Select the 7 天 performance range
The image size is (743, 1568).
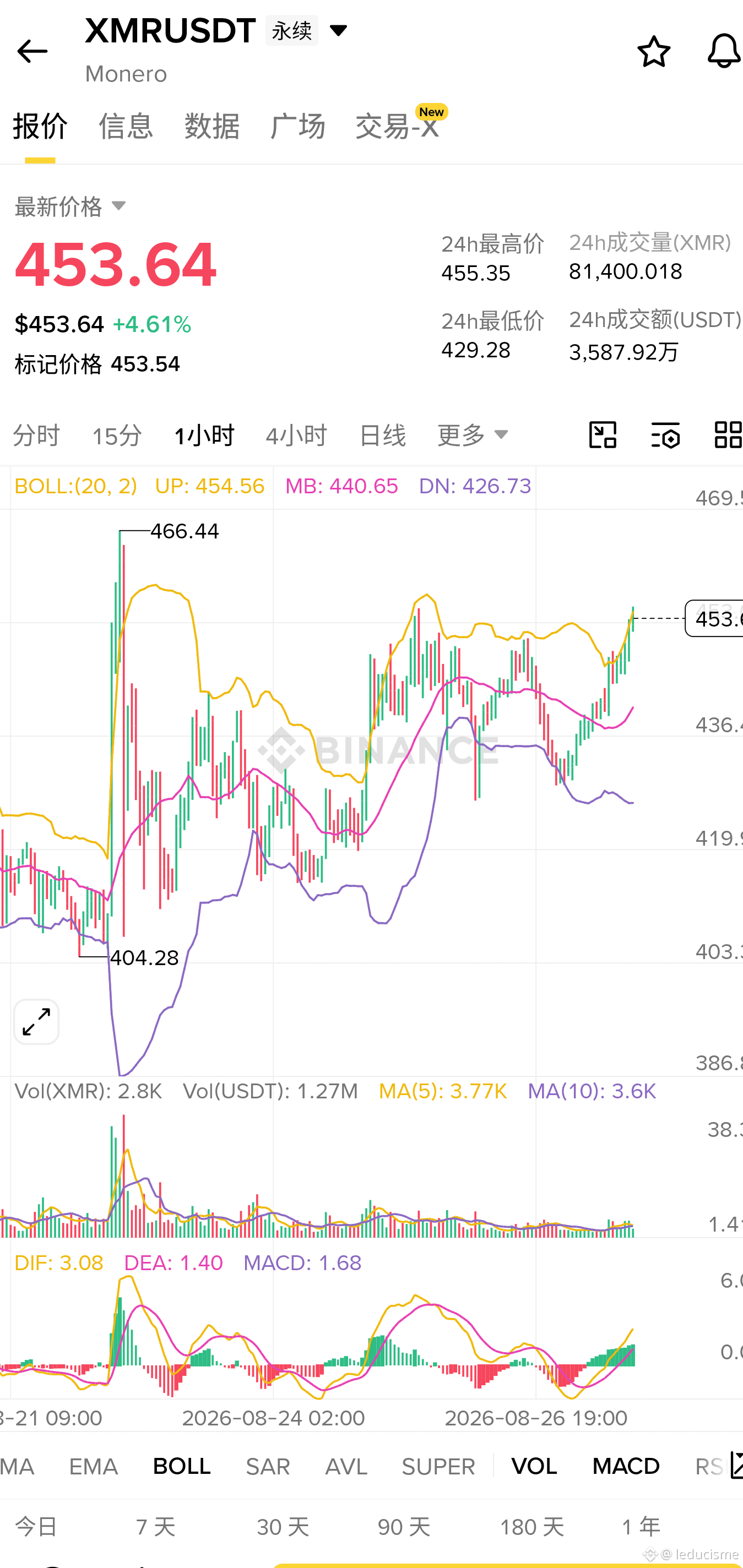[x=155, y=1527]
